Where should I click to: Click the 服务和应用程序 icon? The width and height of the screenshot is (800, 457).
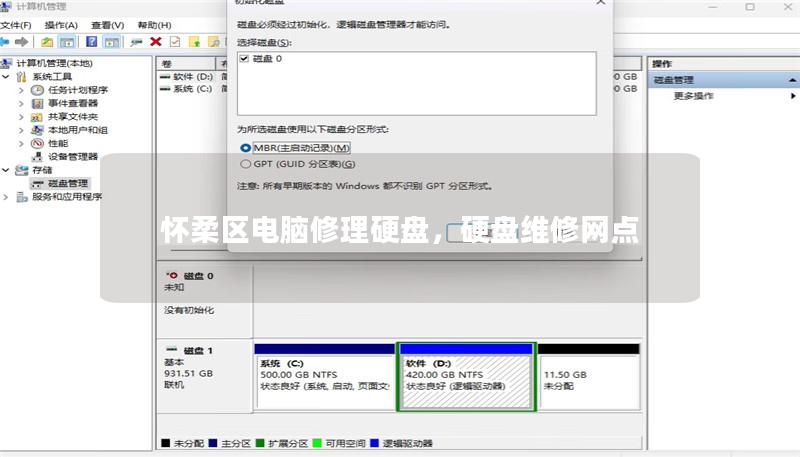tap(21, 197)
